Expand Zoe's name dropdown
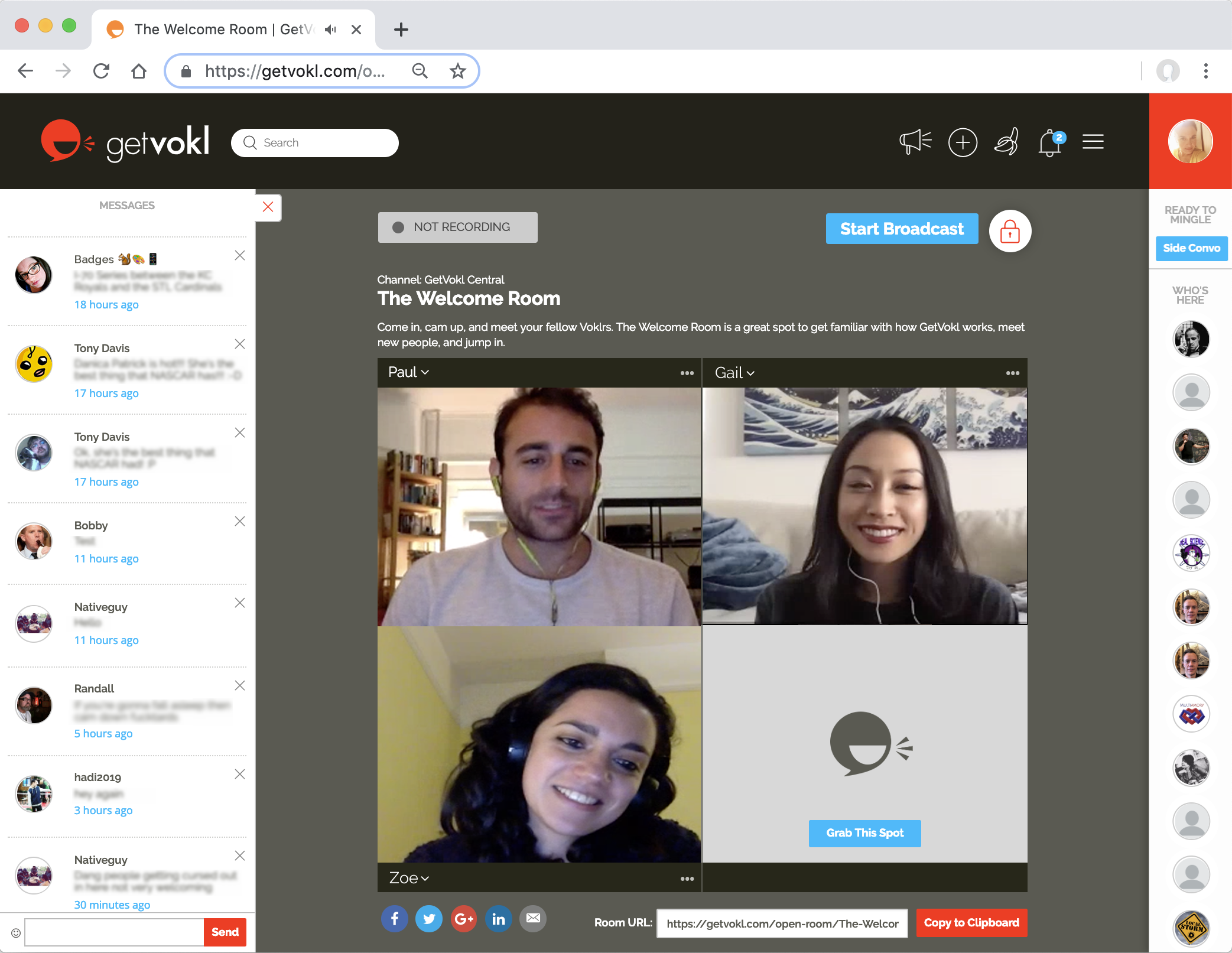 coord(409,878)
